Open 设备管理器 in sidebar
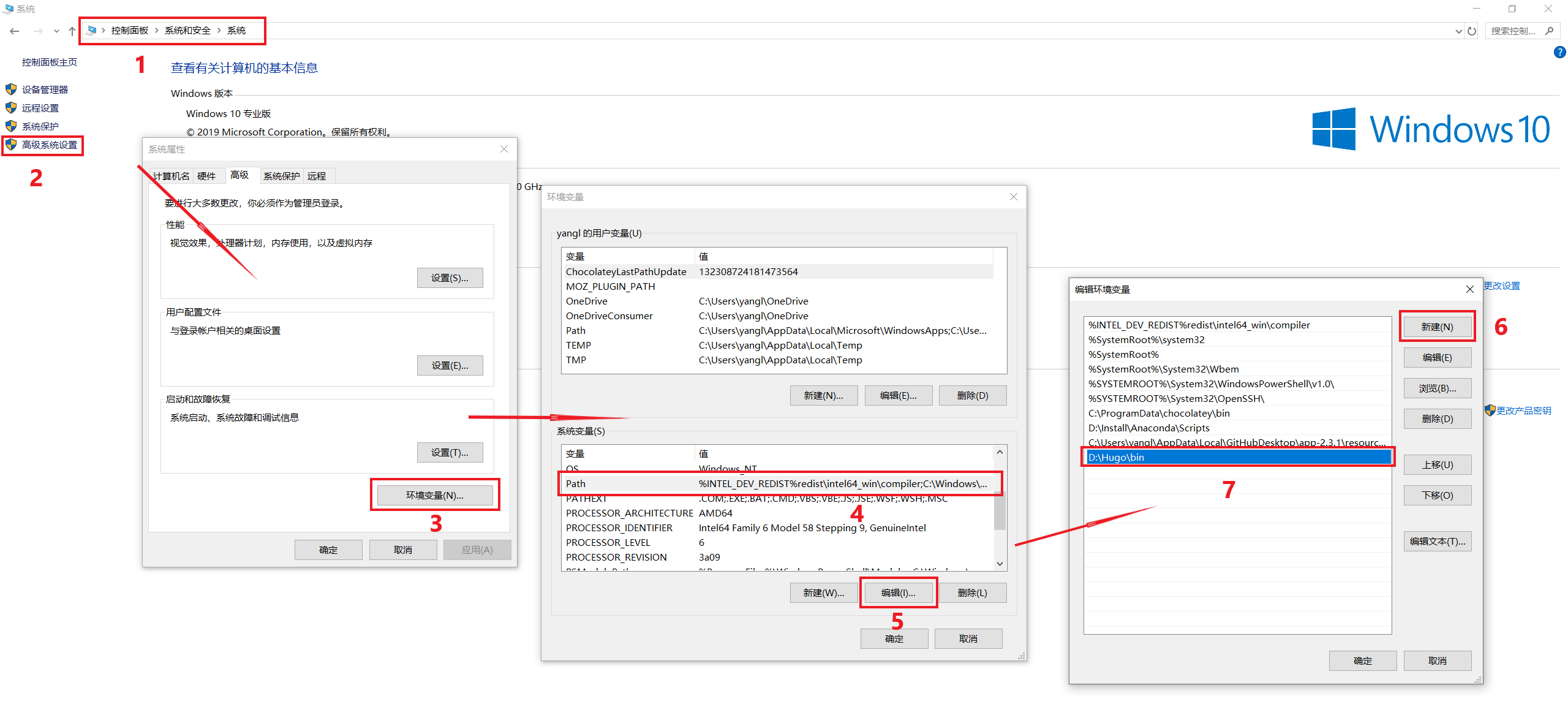Image resolution: width=1568 pixels, height=715 pixels. pyautogui.click(x=45, y=89)
